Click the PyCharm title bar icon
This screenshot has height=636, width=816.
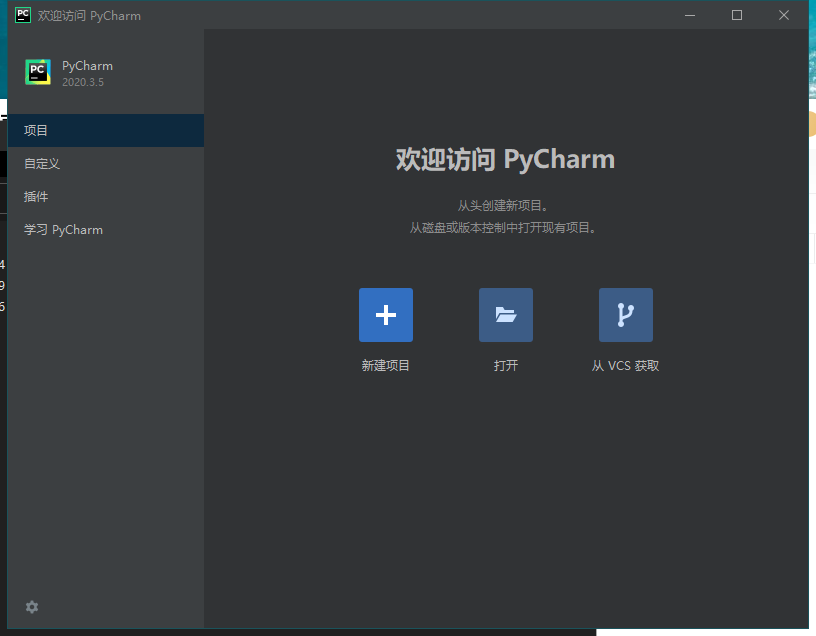pos(23,15)
